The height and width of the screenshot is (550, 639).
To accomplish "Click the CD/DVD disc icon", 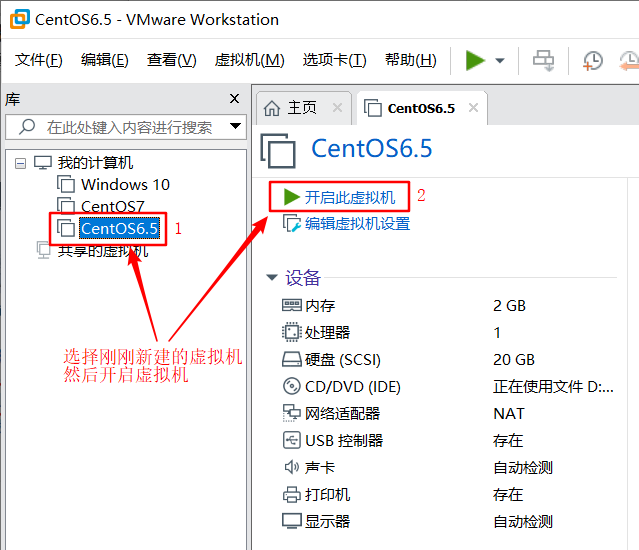I will click(292, 386).
